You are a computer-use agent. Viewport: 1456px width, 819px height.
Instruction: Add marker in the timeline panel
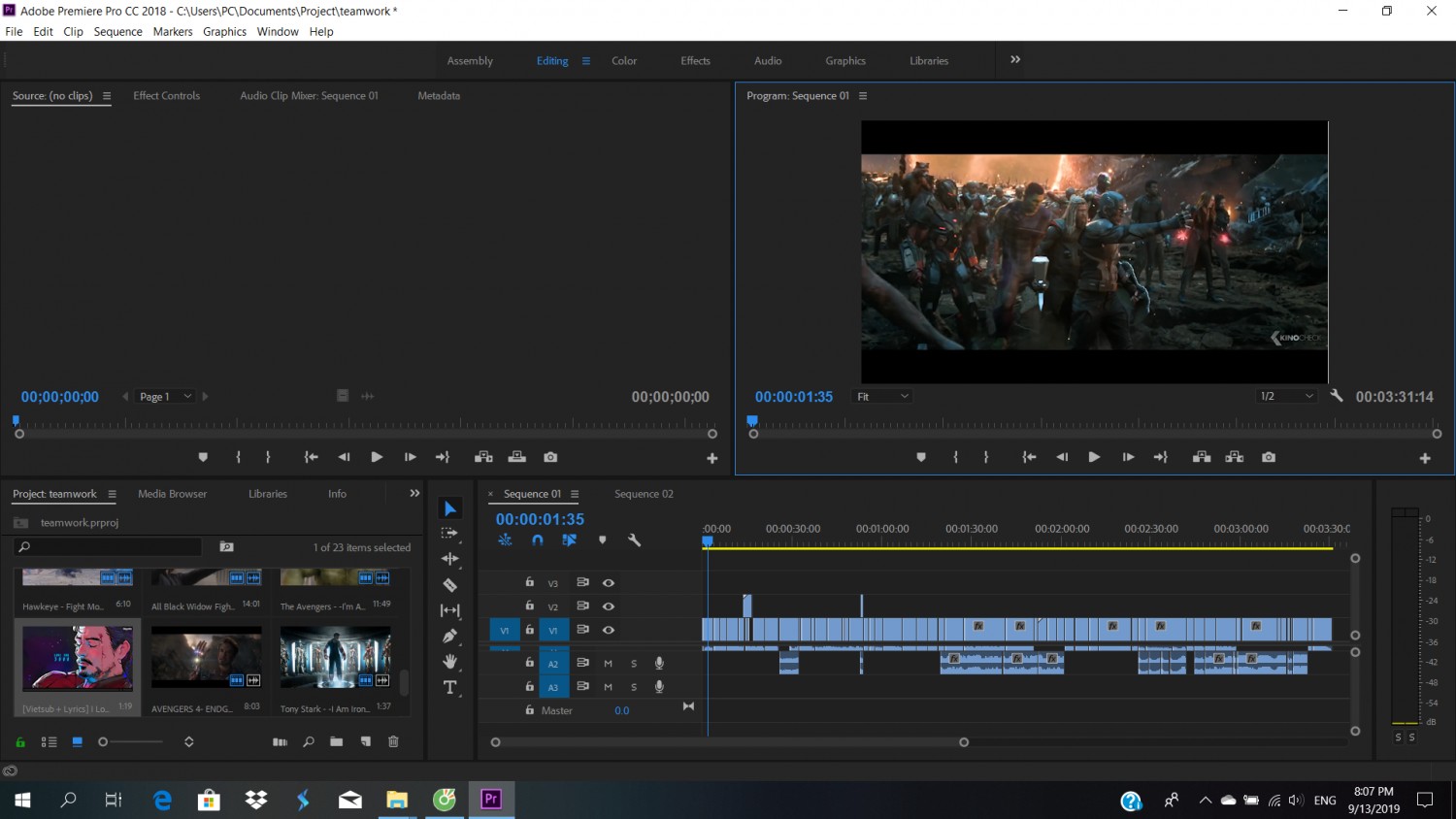pyautogui.click(x=602, y=541)
